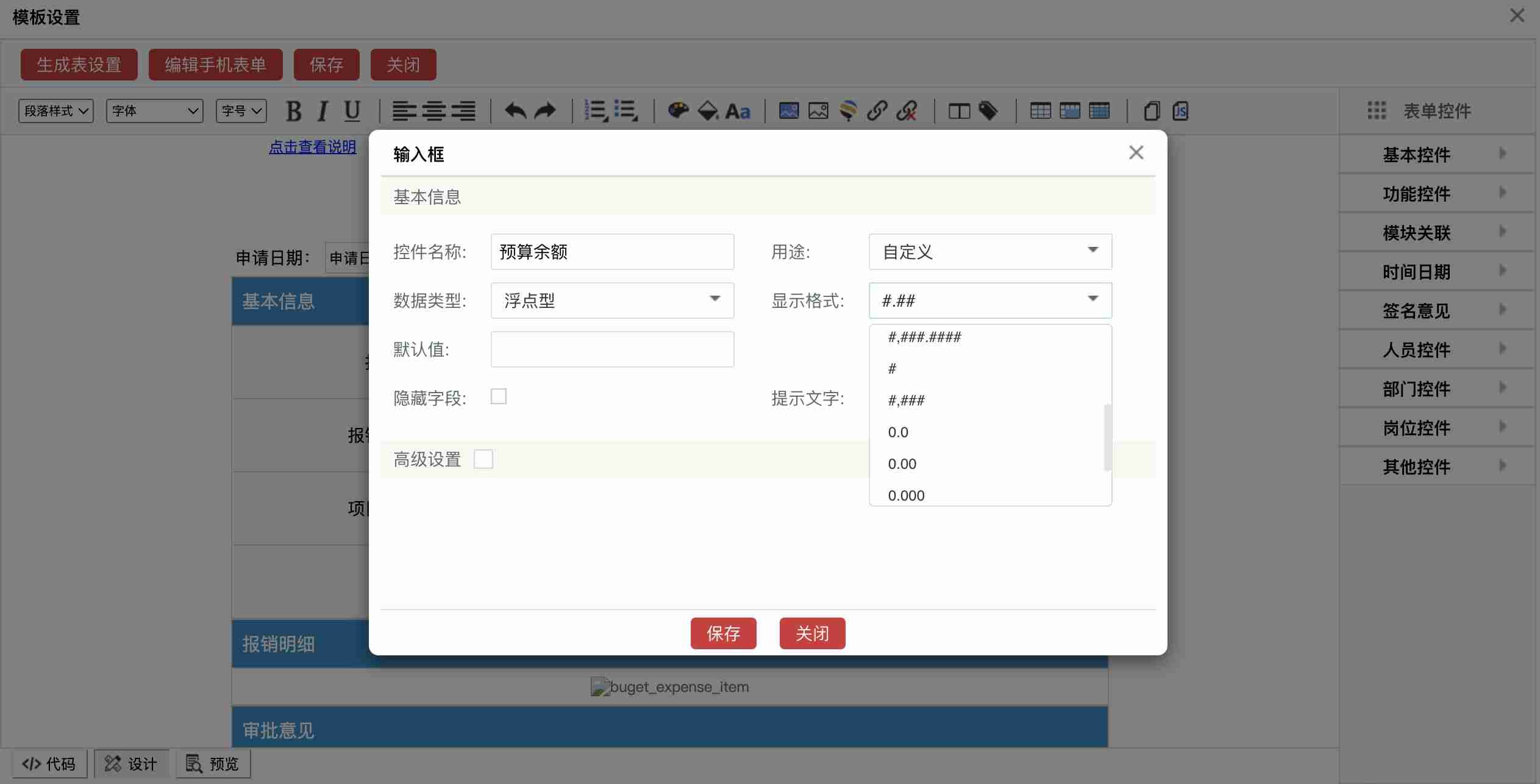Click the undo arrow icon
Screen dimensions: 1540x784
(515, 112)
